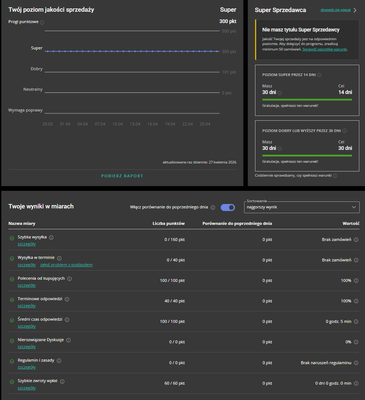Click the 60 / 60 pkt score value
This screenshot has width=365, height=400.
coord(174,383)
